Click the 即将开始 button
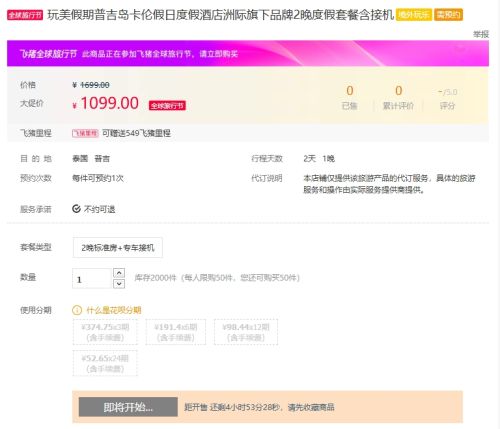The width and height of the screenshot is (500, 429). tap(128, 407)
